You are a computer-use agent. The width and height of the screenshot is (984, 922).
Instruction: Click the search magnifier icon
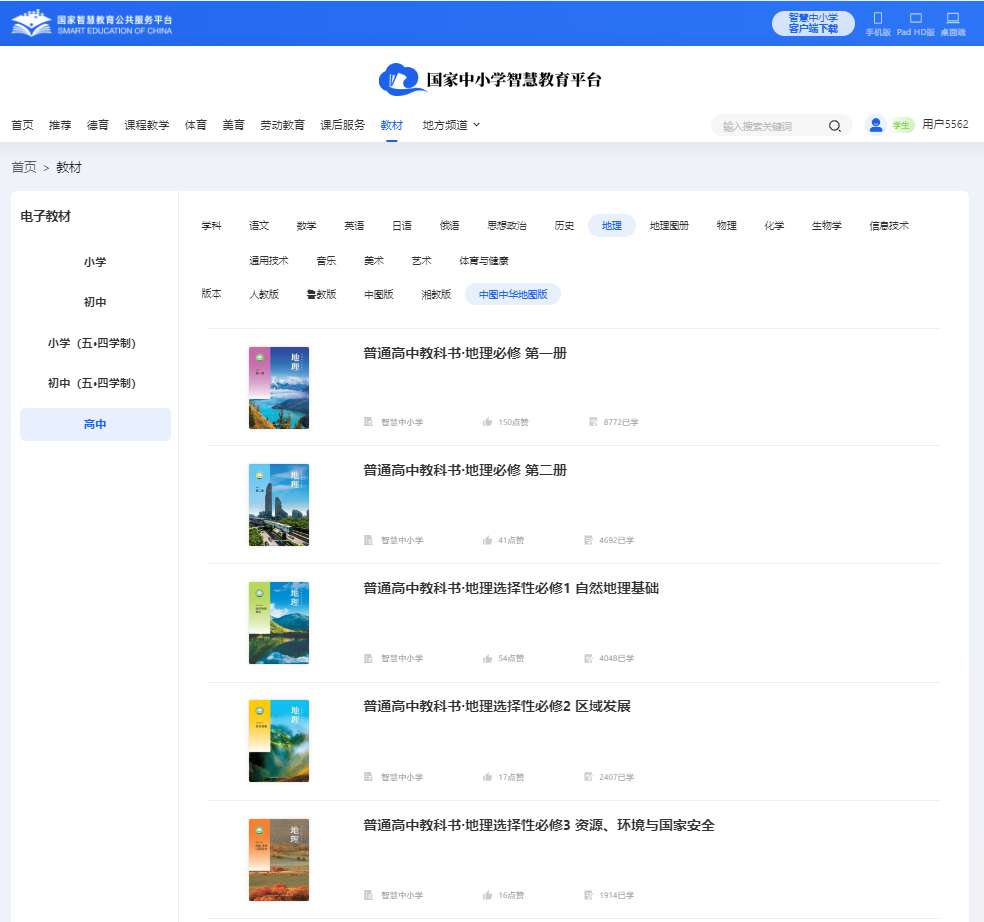coord(834,125)
